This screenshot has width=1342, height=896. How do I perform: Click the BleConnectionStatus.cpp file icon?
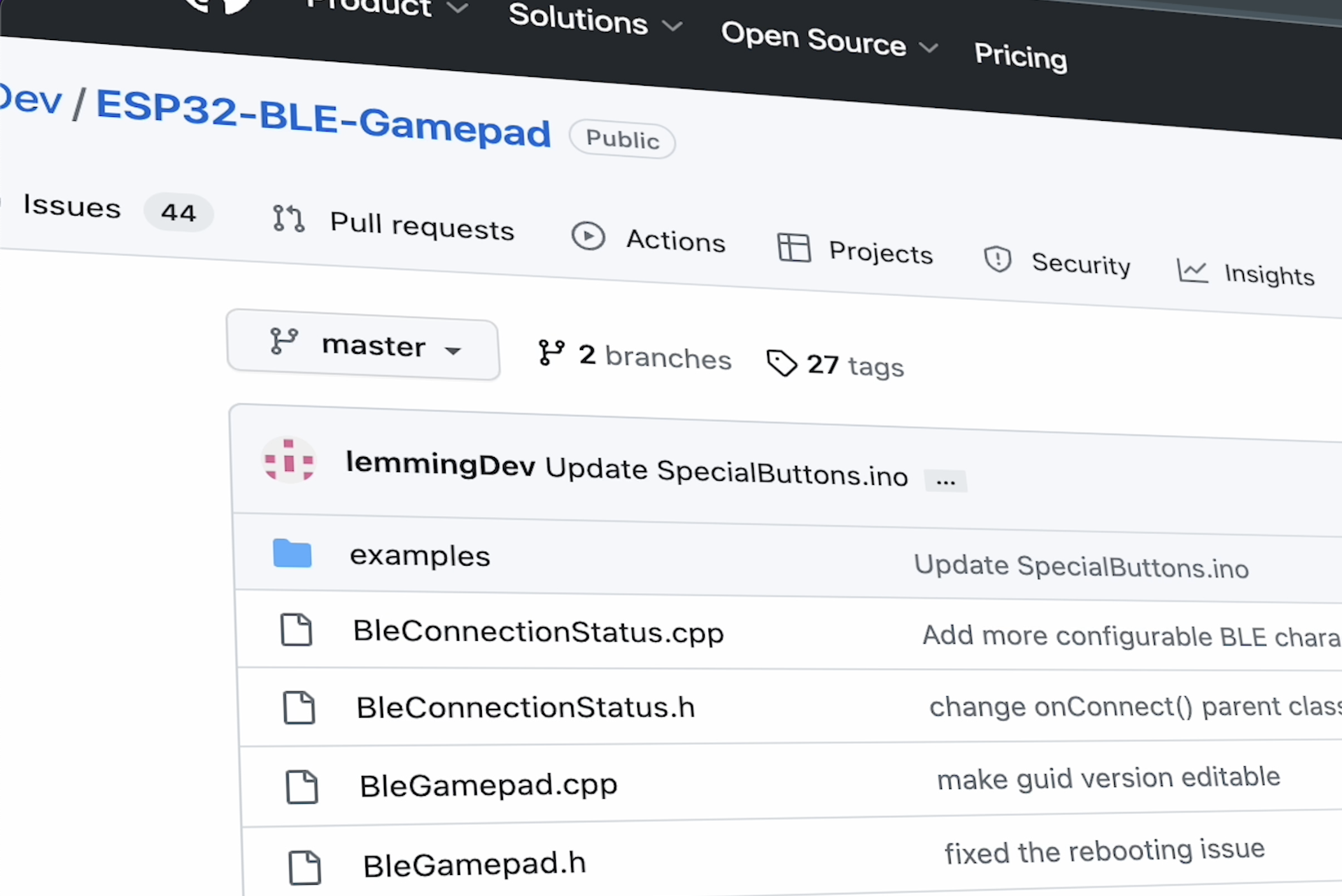[x=297, y=630]
